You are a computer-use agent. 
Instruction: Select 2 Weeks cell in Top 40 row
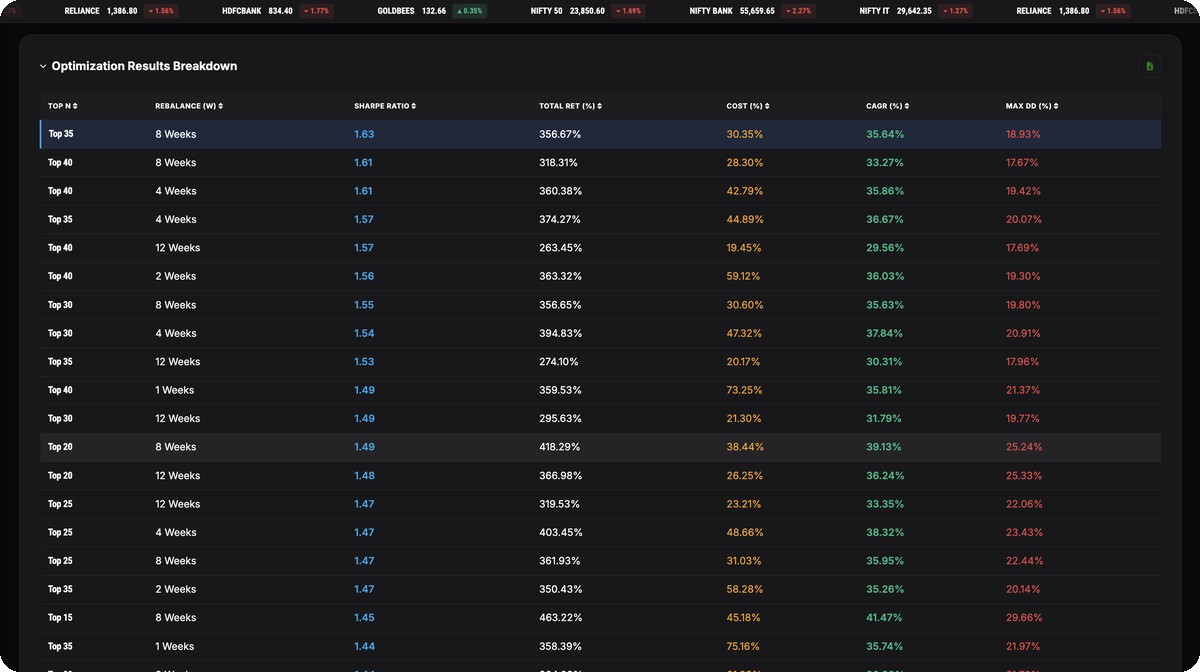(x=176, y=276)
